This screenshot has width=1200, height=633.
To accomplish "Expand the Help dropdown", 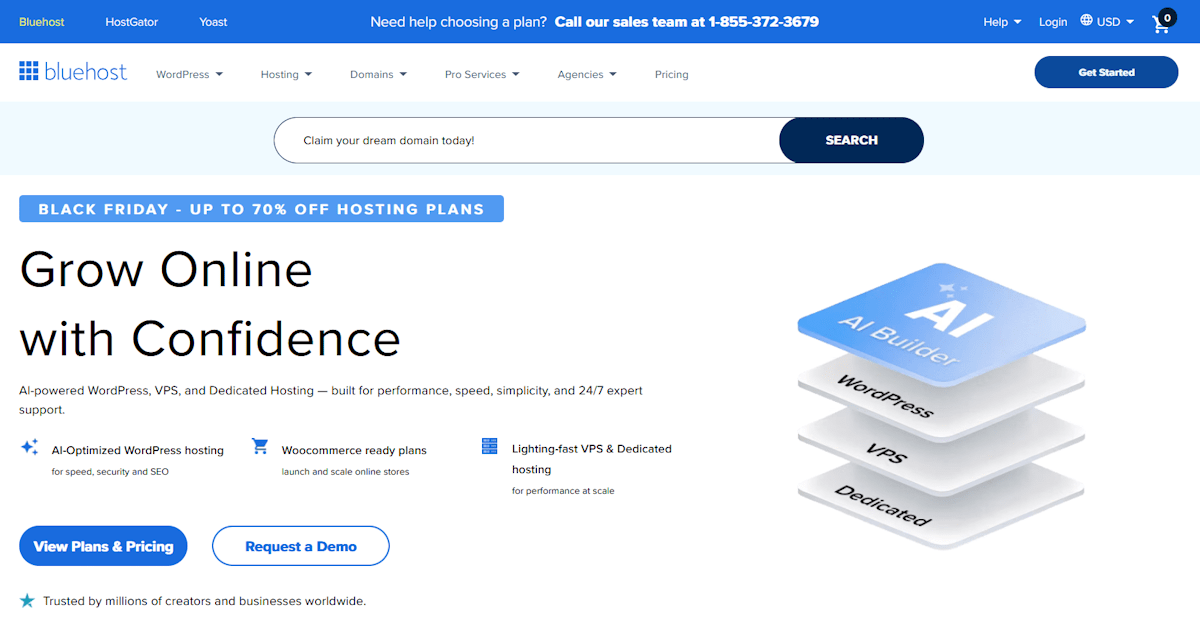I will tap(1001, 21).
